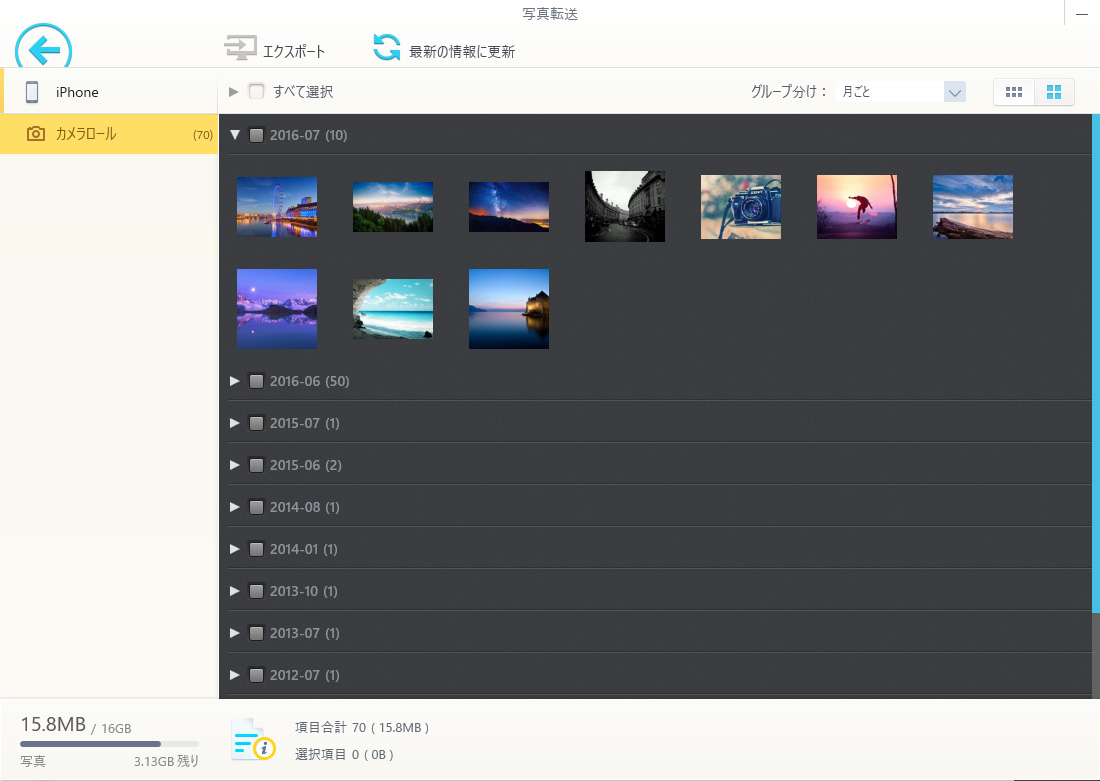Select the driftwood lake photo

[x=973, y=207]
